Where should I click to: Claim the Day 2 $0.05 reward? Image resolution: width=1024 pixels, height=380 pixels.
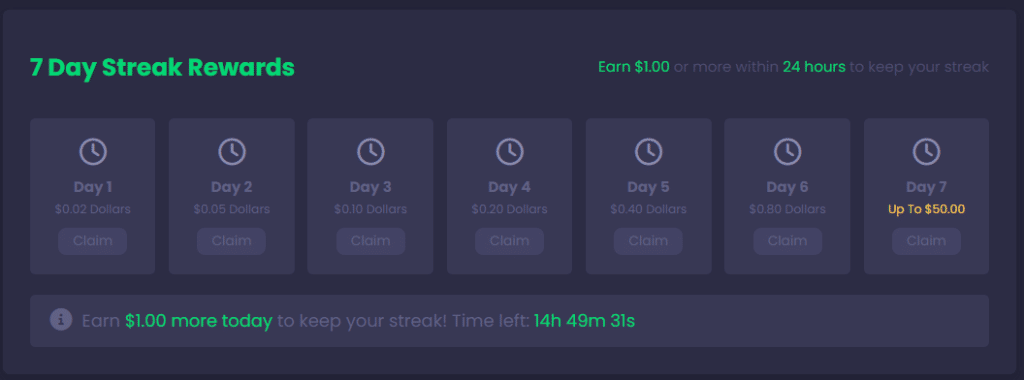click(231, 241)
